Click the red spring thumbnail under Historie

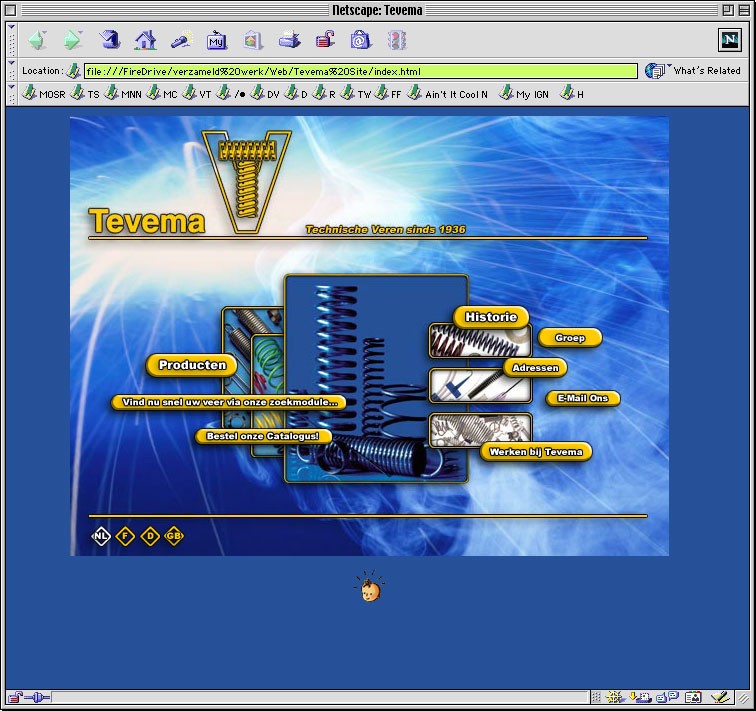click(480, 341)
